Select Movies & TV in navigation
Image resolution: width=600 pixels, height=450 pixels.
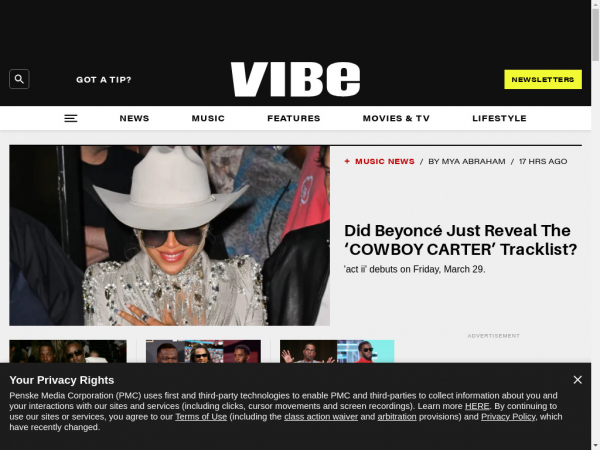pyautogui.click(x=396, y=118)
